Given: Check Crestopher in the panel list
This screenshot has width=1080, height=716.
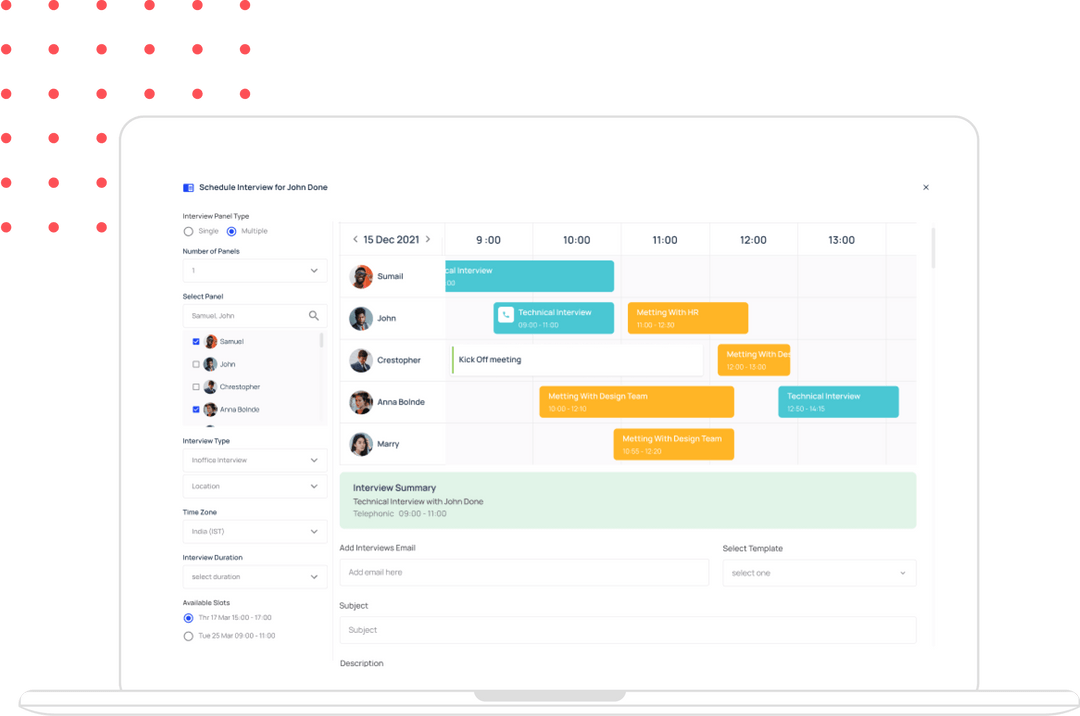Looking at the screenshot, I should click(x=196, y=387).
